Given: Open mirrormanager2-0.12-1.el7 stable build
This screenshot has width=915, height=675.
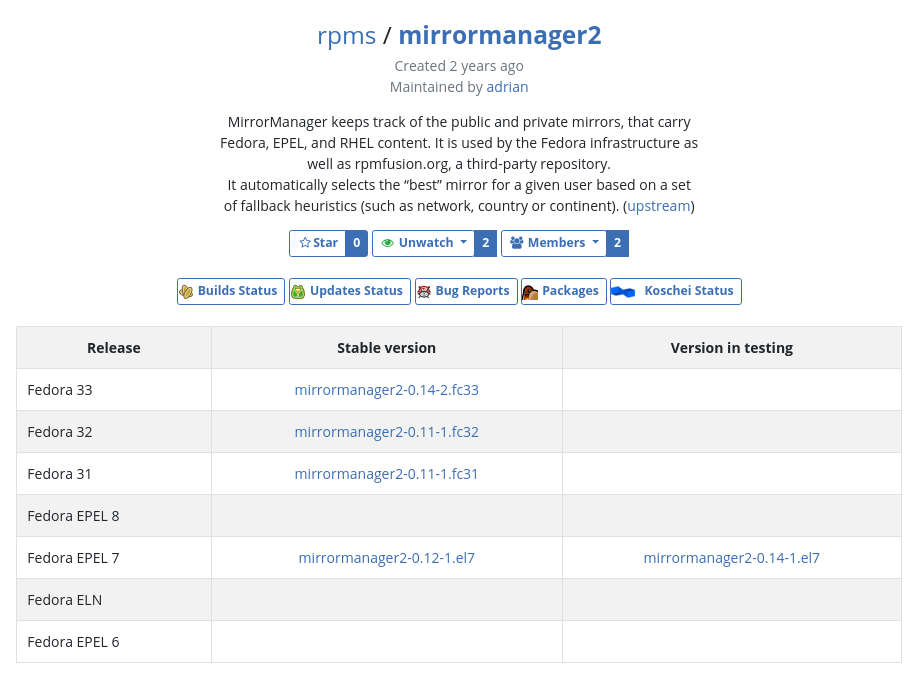Looking at the screenshot, I should [x=387, y=558].
